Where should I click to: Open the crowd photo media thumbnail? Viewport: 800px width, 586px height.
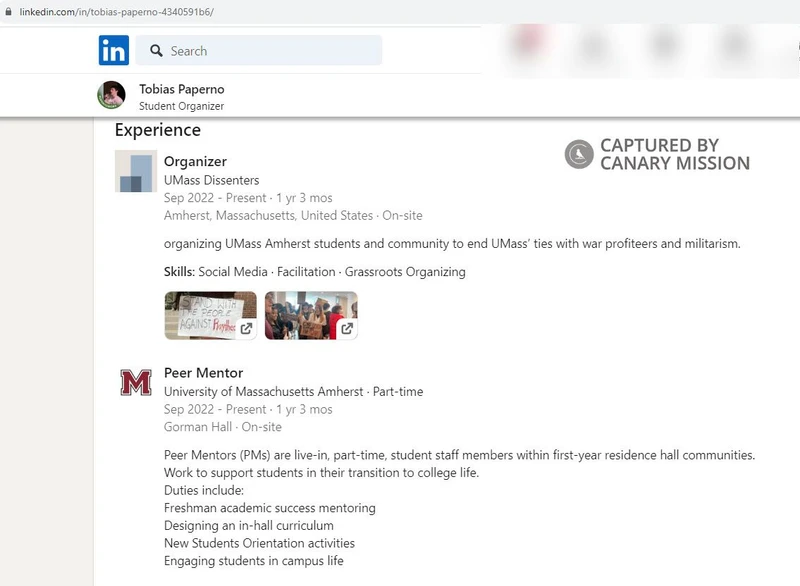click(x=311, y=315)
